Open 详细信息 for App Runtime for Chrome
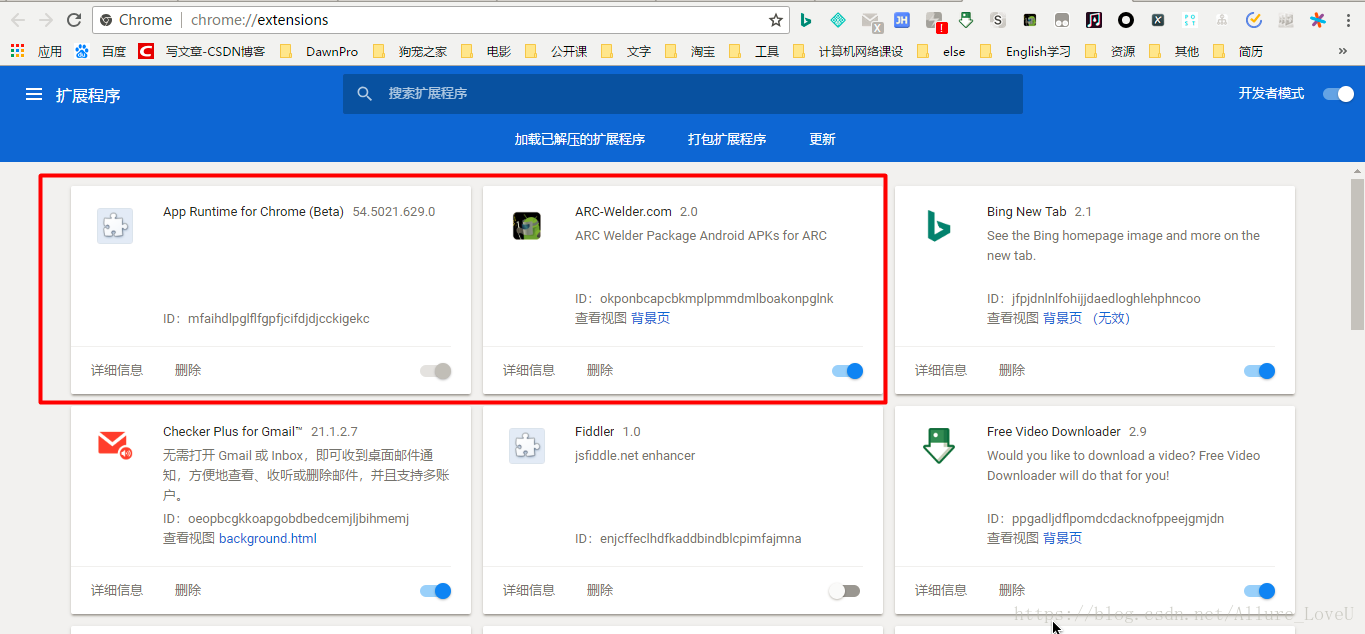Screen dimensions: 1365x634 coord(117,370)
